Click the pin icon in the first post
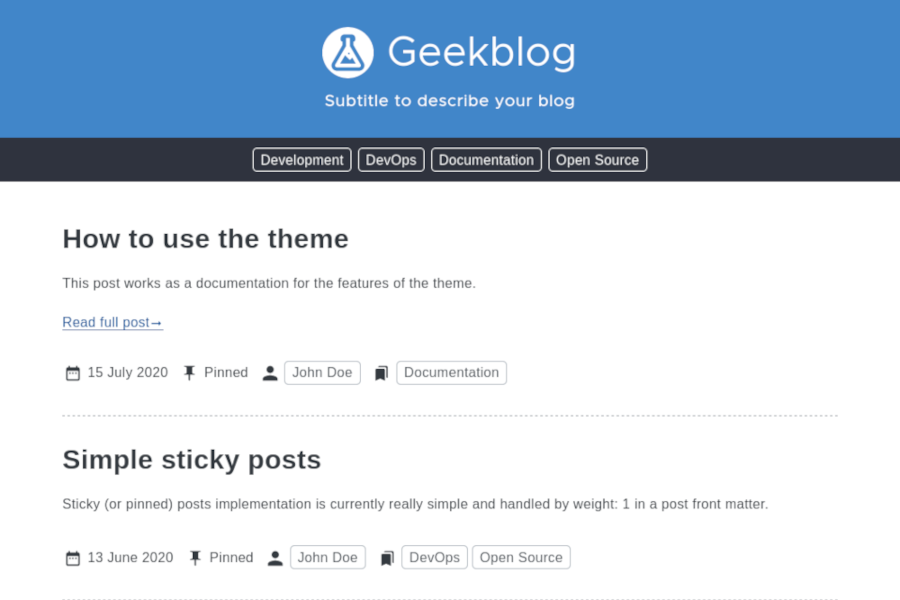Image resolution: width=900 pixels, height=600 pixels. [190, 373]
